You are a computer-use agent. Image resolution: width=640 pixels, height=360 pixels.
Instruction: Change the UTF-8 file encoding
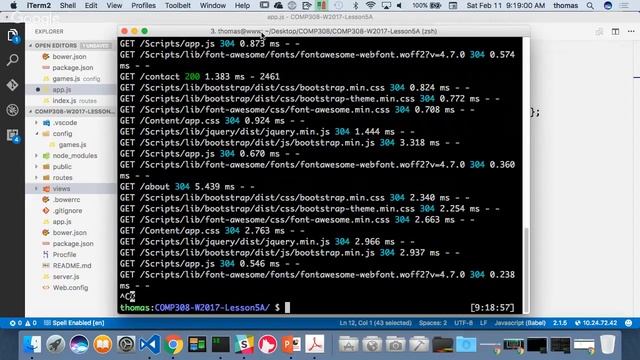click(x=463, y=323)
